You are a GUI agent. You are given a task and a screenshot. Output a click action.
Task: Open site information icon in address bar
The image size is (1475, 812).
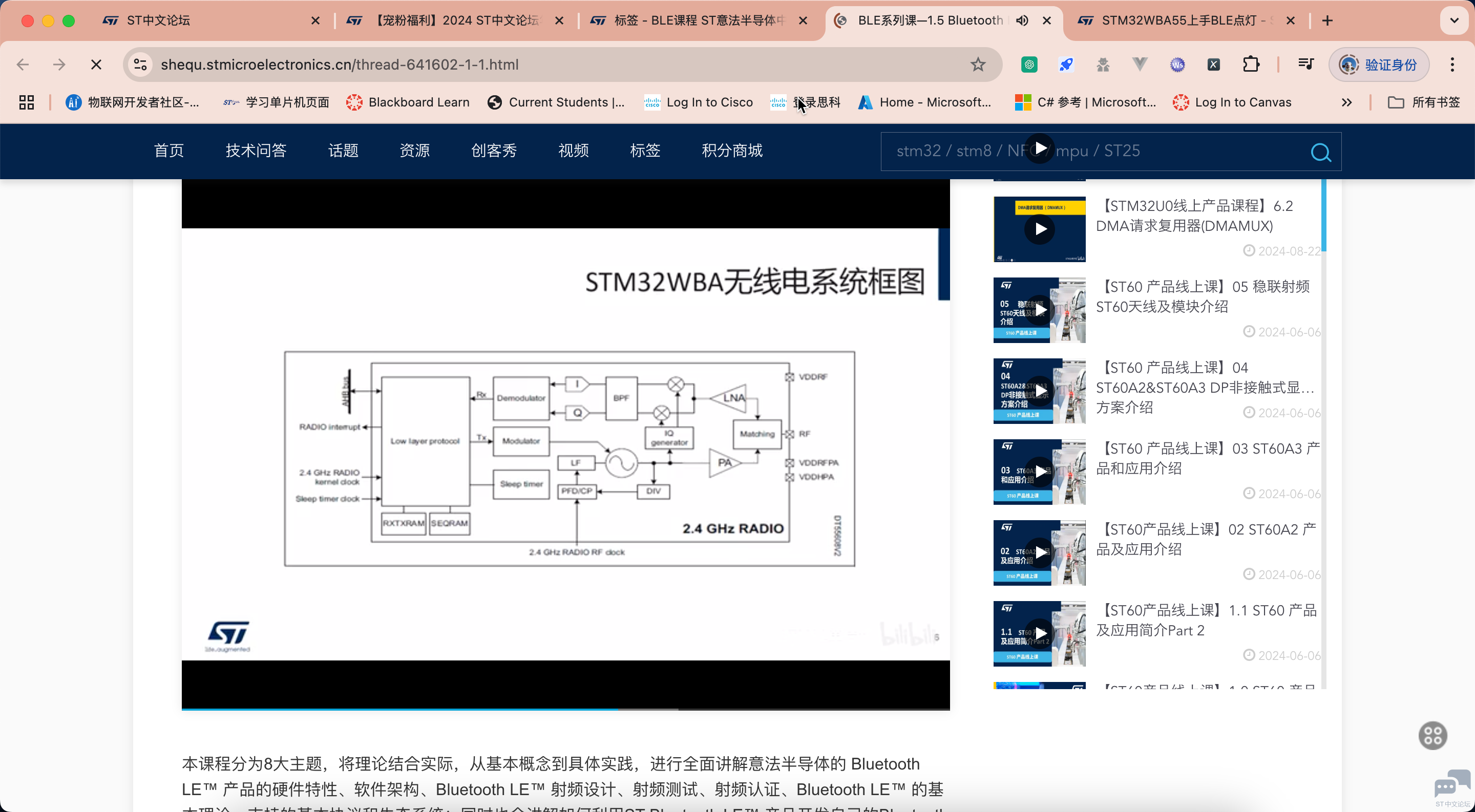click(x=140, y=65)
